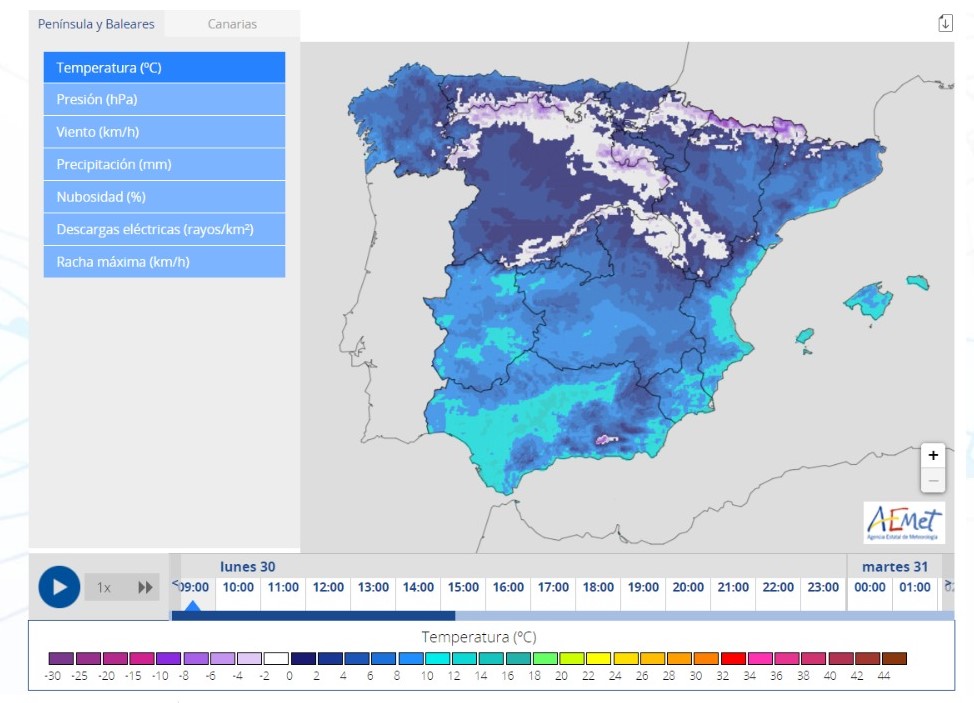Click the download map icon

945,23
